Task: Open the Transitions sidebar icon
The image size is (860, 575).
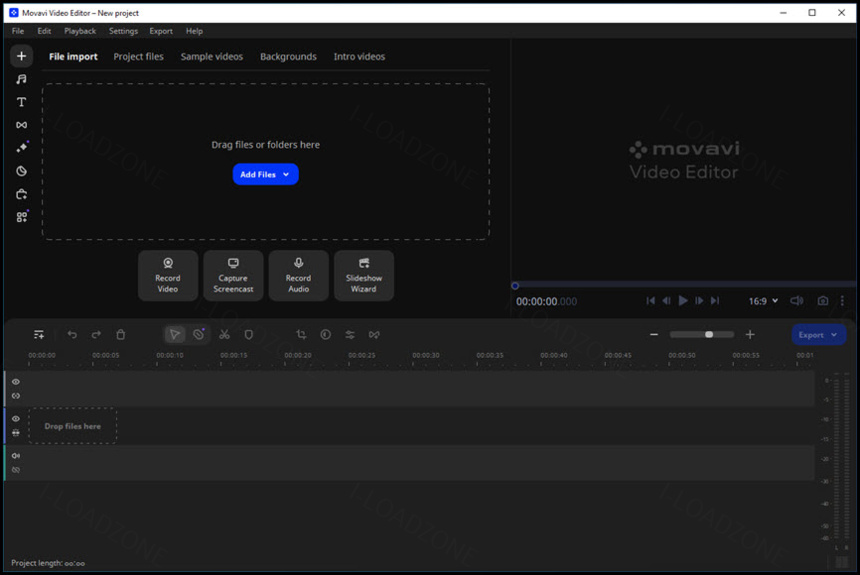Action: 21,125
